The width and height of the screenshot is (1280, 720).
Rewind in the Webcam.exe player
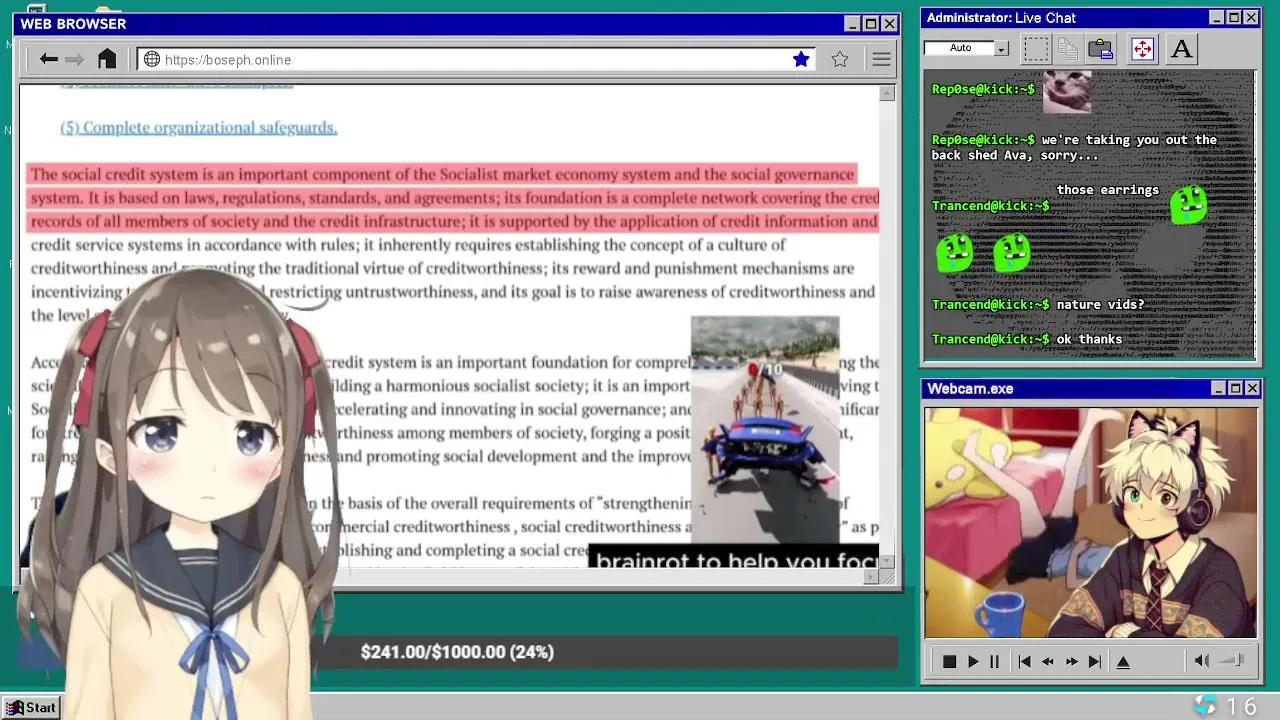click(1048, 662)
